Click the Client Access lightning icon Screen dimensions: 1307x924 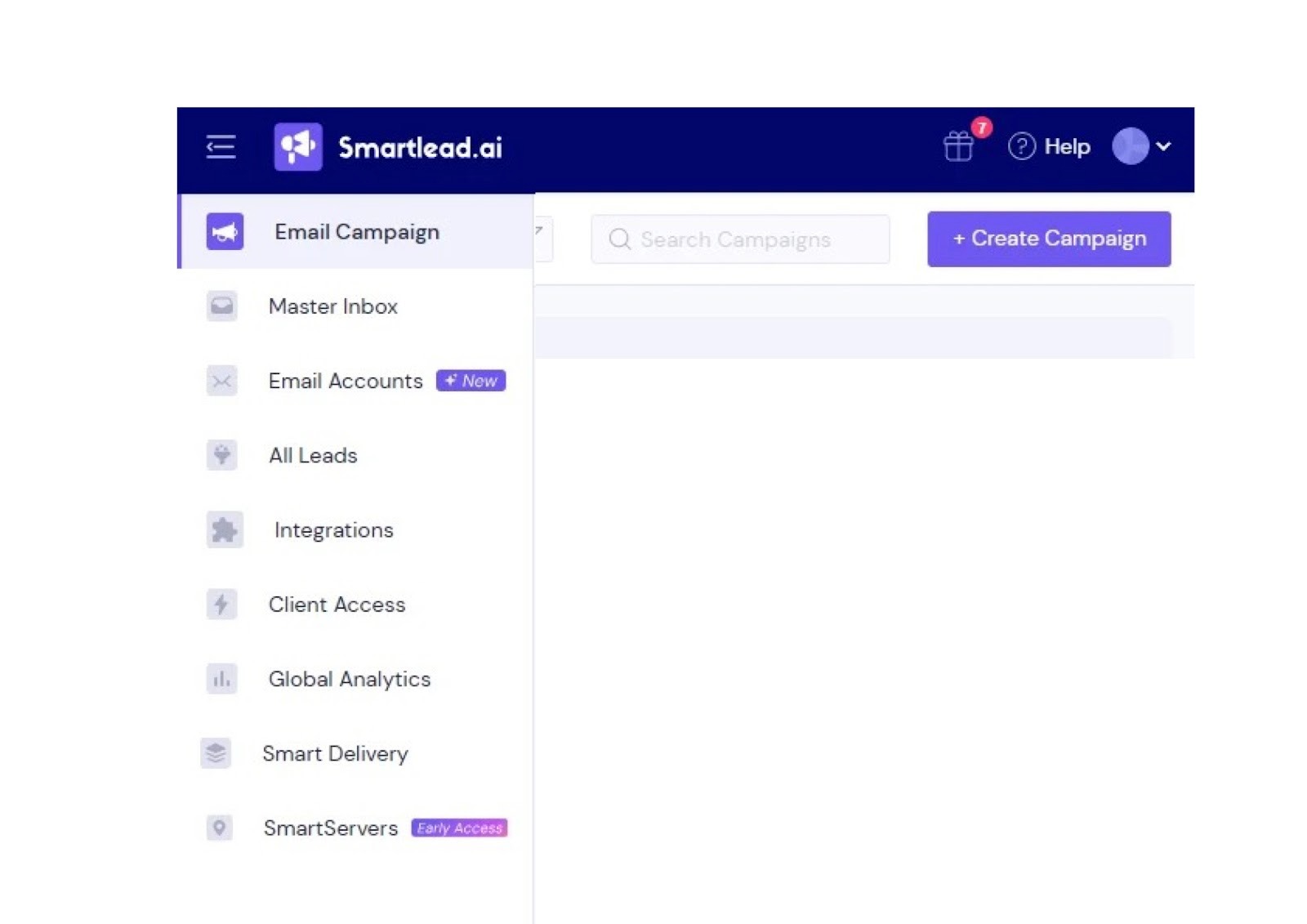point(221,605)
